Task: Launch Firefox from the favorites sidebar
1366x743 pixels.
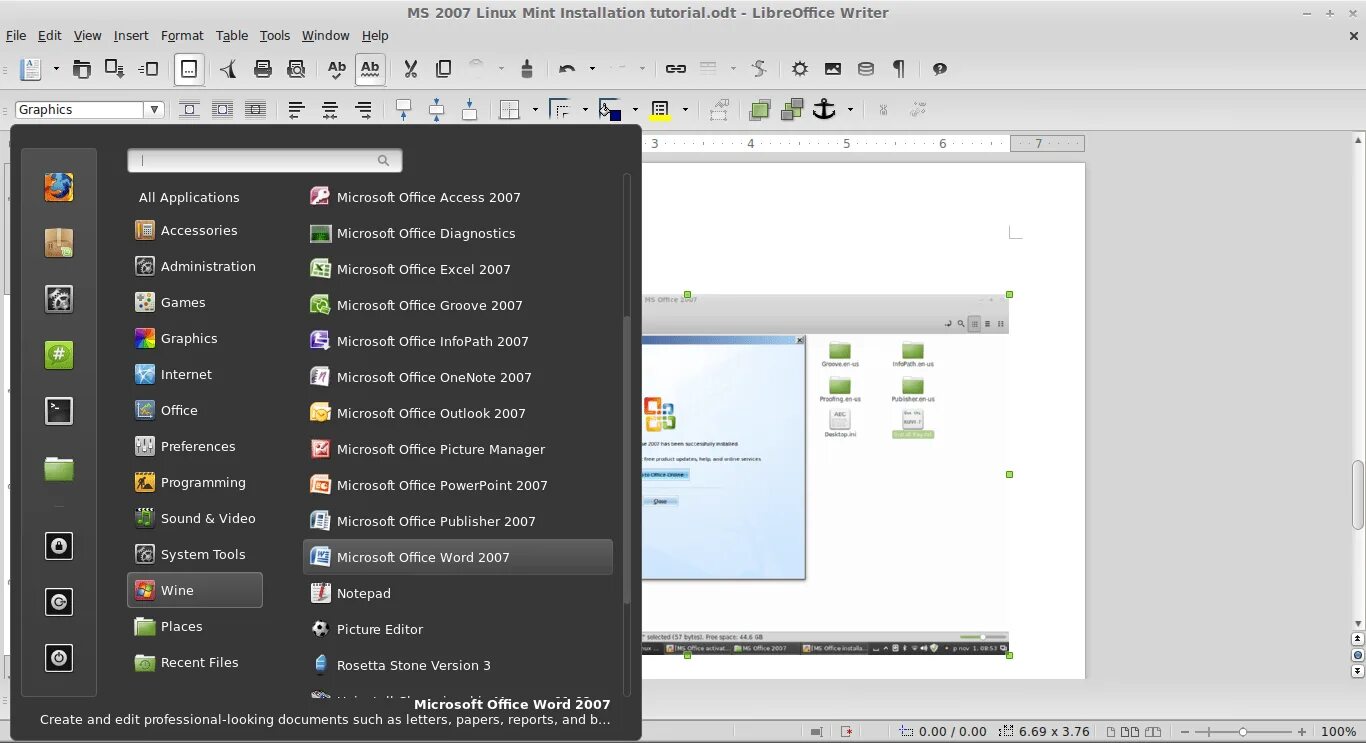Action: tap(59, 187)
